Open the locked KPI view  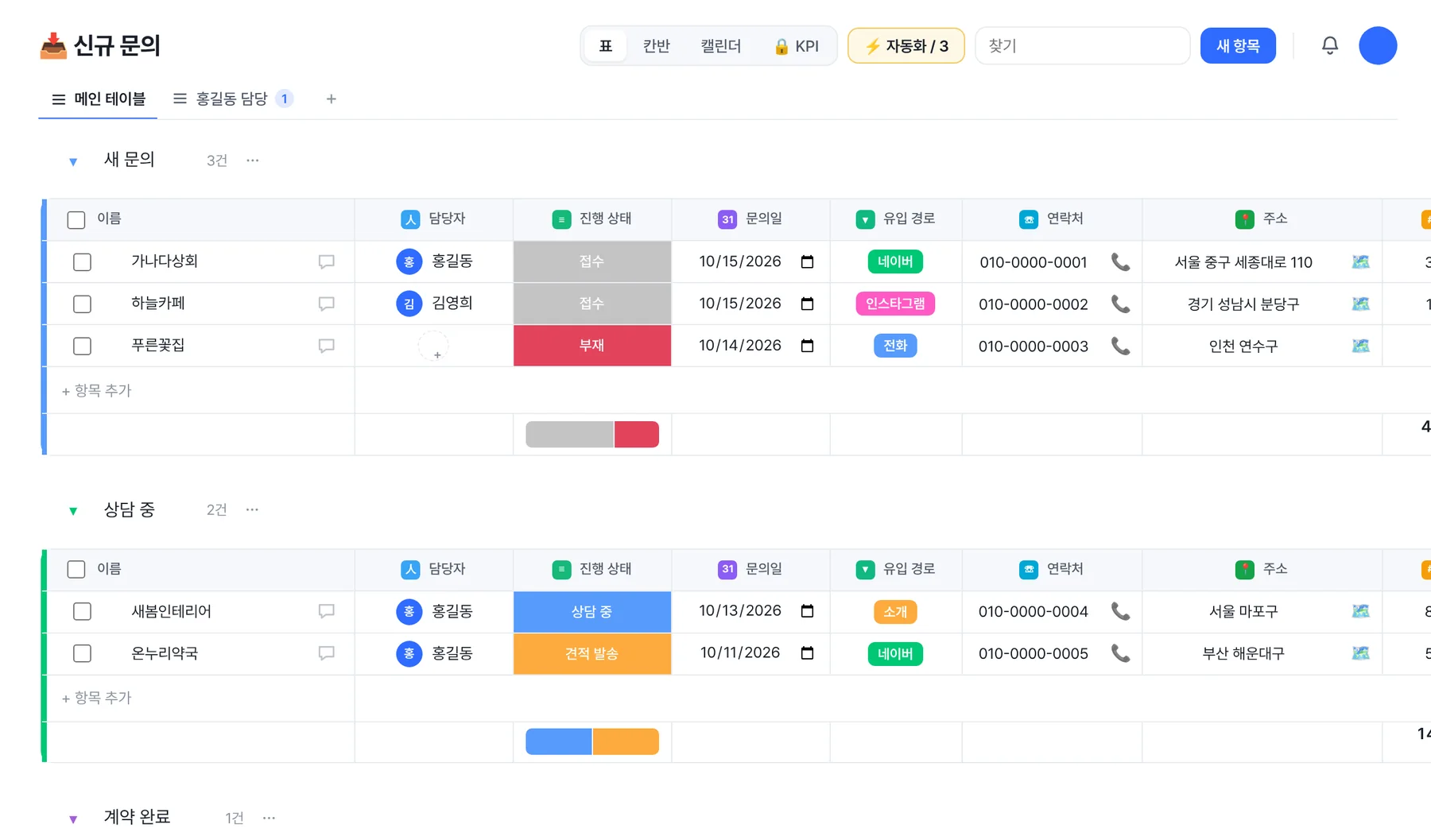[x=797, y=46]
